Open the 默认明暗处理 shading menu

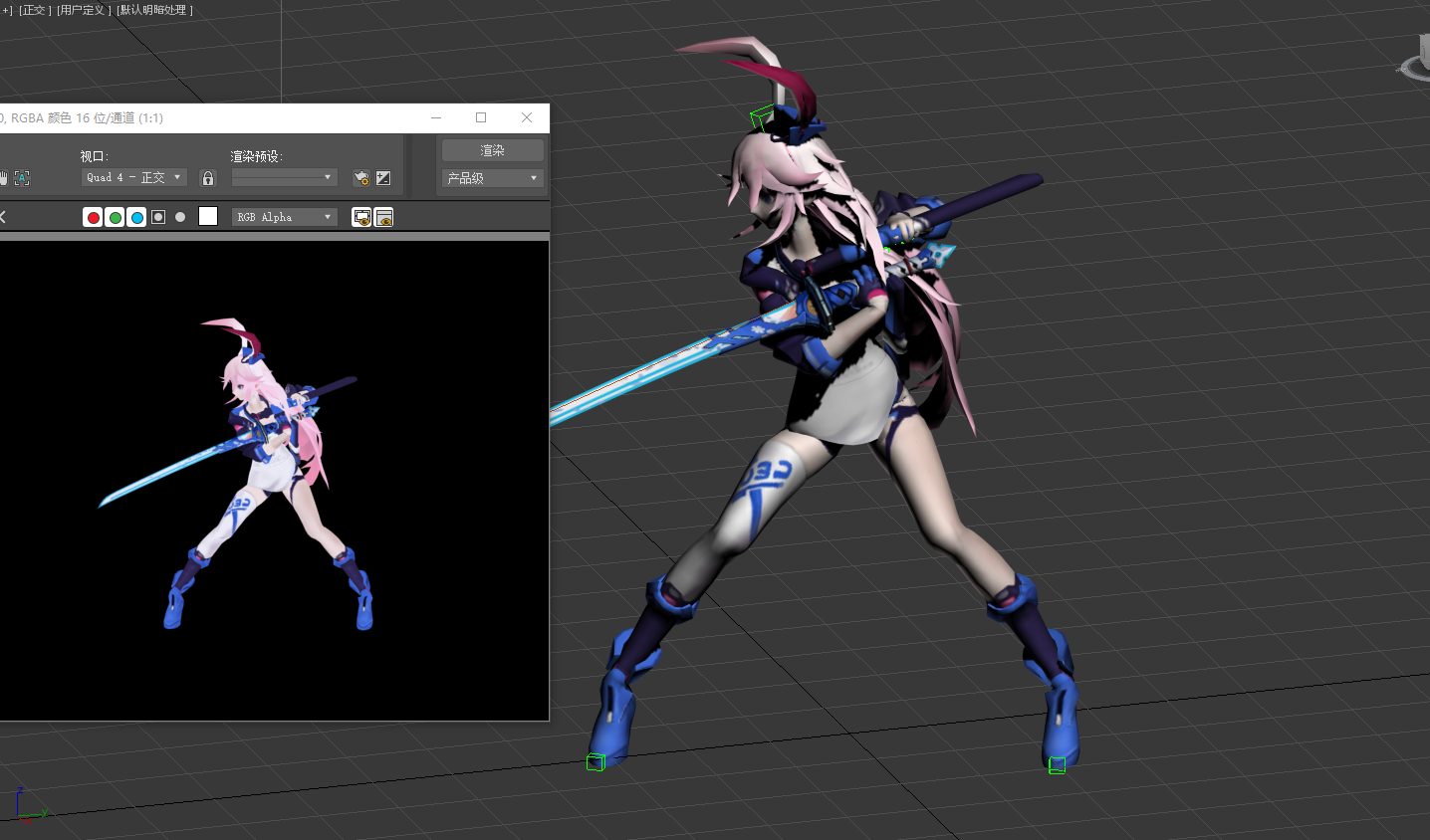pos(154,10)
